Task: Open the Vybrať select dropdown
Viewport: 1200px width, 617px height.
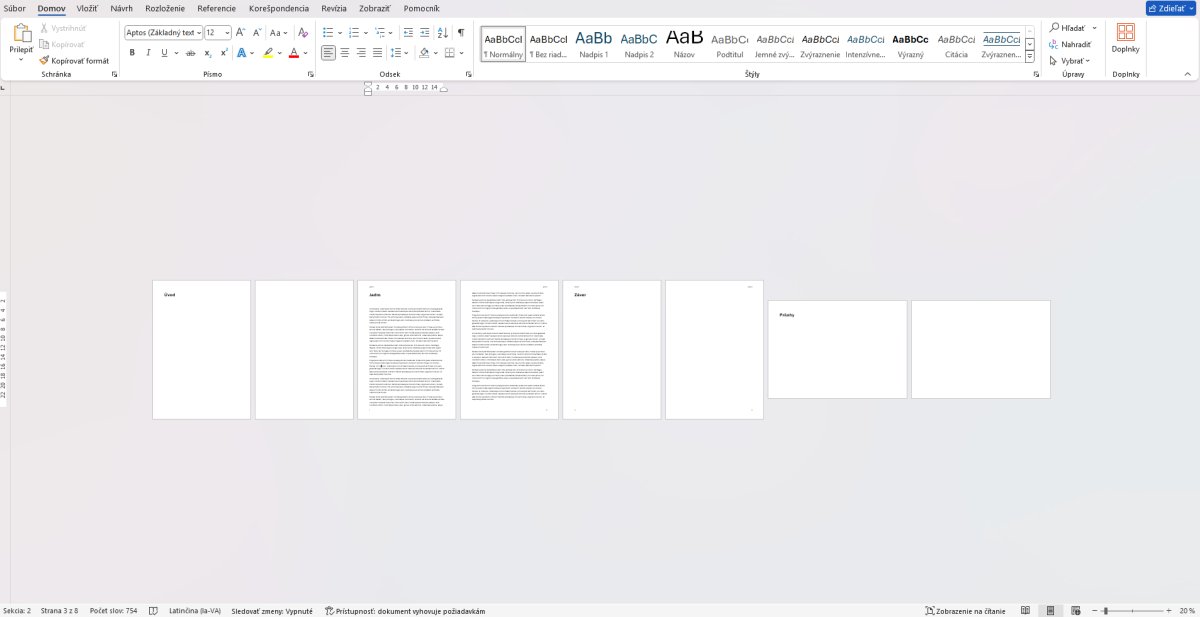Action: point(1069,60)
